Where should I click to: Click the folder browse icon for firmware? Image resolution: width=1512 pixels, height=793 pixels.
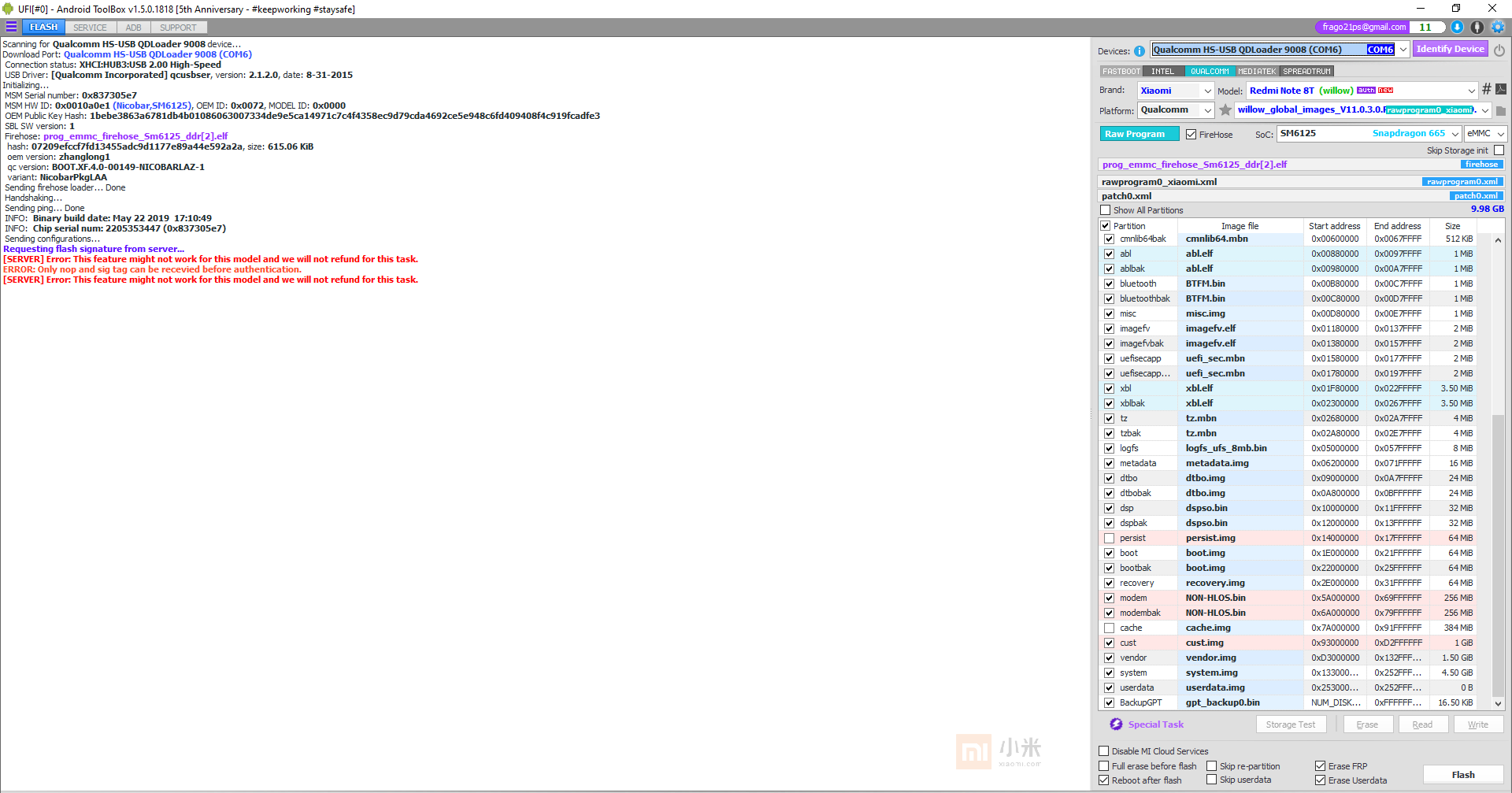1501,111
